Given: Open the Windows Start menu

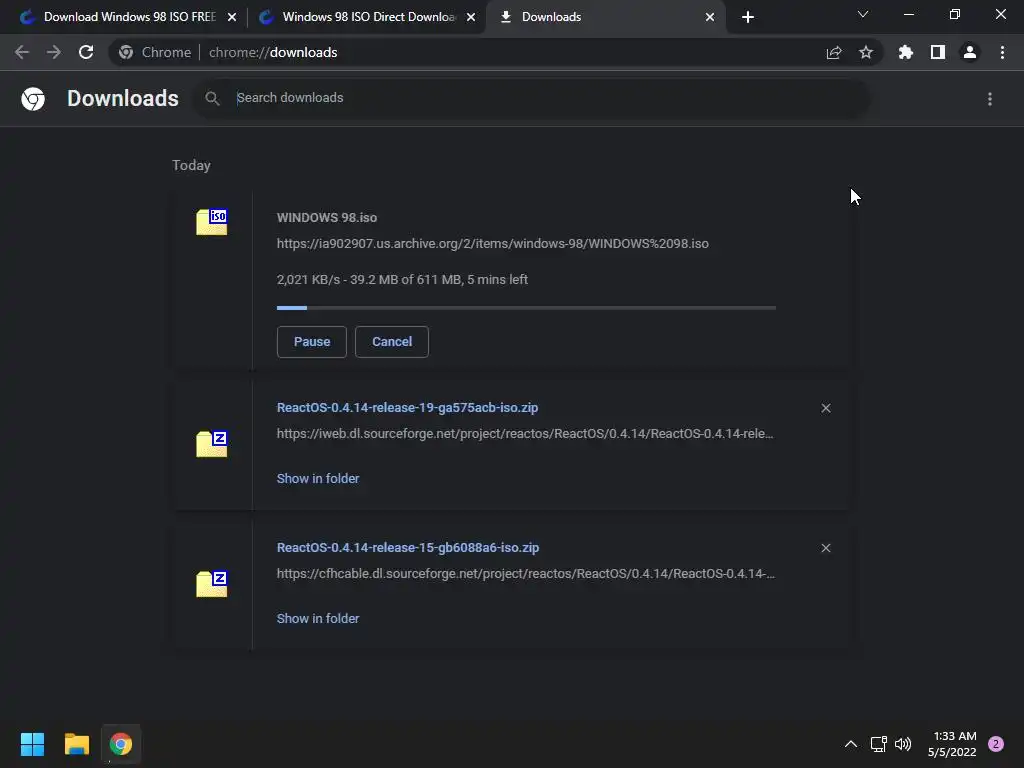Looking at the screenshot, I should coord(32,744).
